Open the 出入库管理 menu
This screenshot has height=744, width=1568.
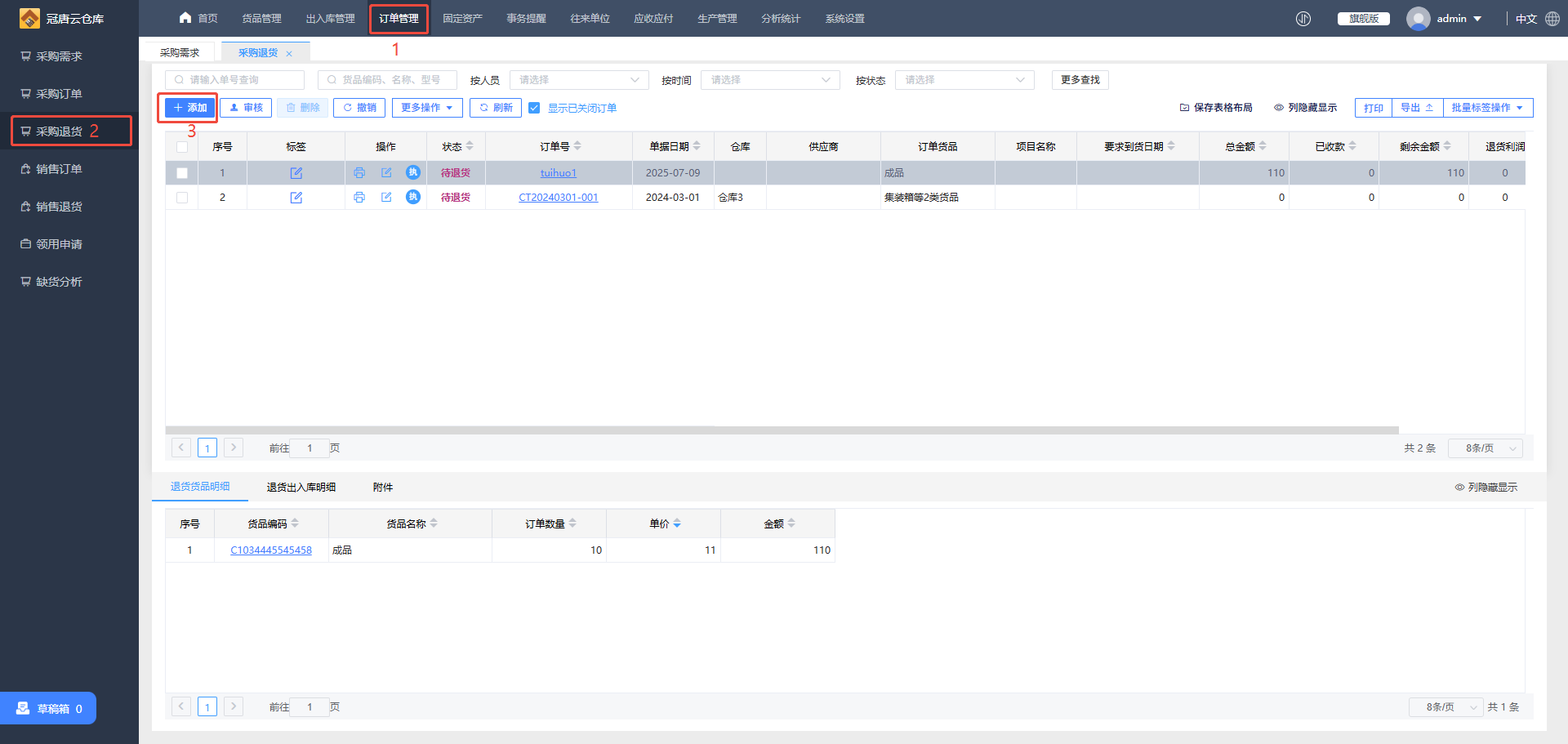tap(330, 19)
